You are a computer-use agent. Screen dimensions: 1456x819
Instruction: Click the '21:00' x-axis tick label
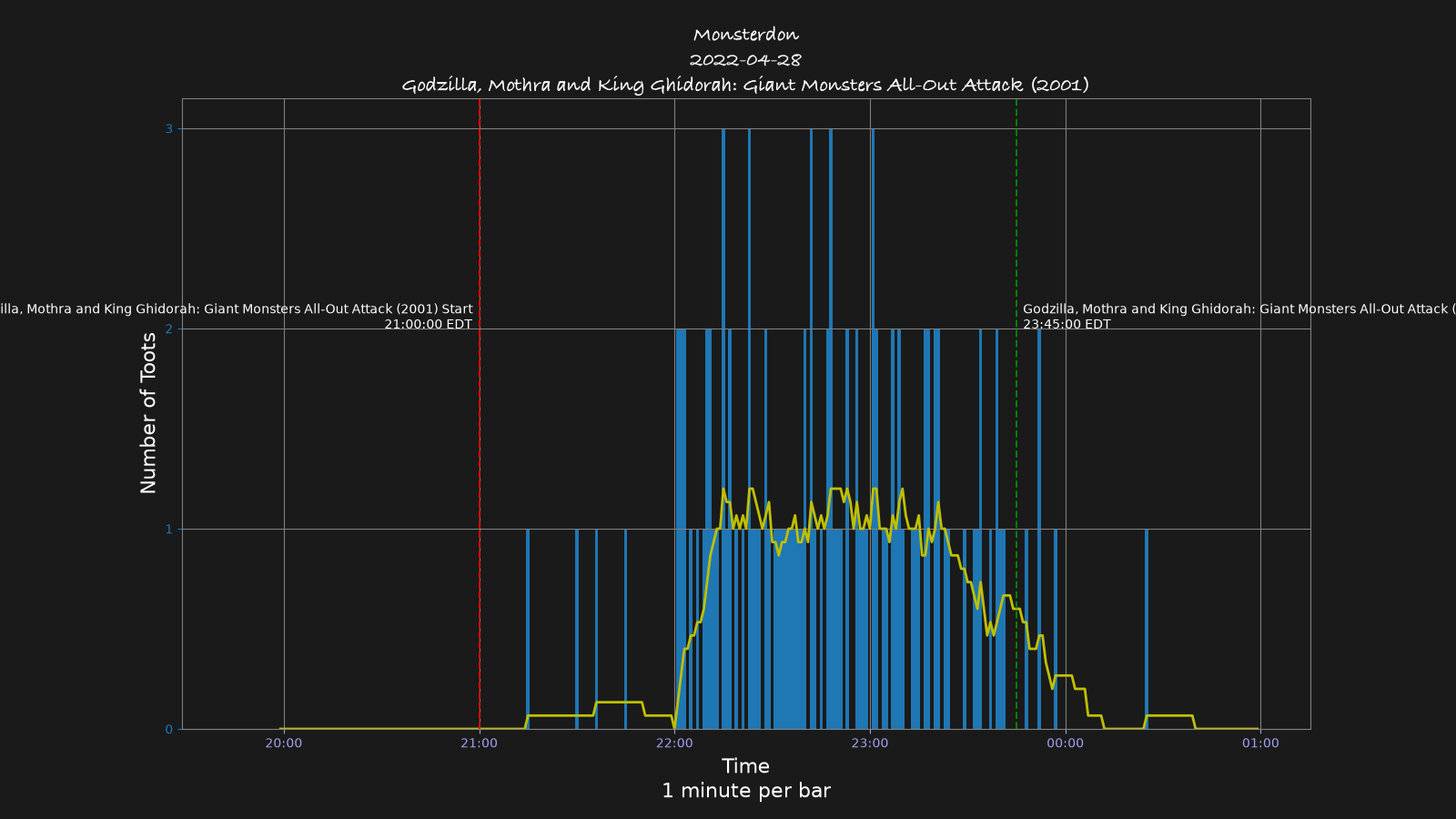coord(479,743)
